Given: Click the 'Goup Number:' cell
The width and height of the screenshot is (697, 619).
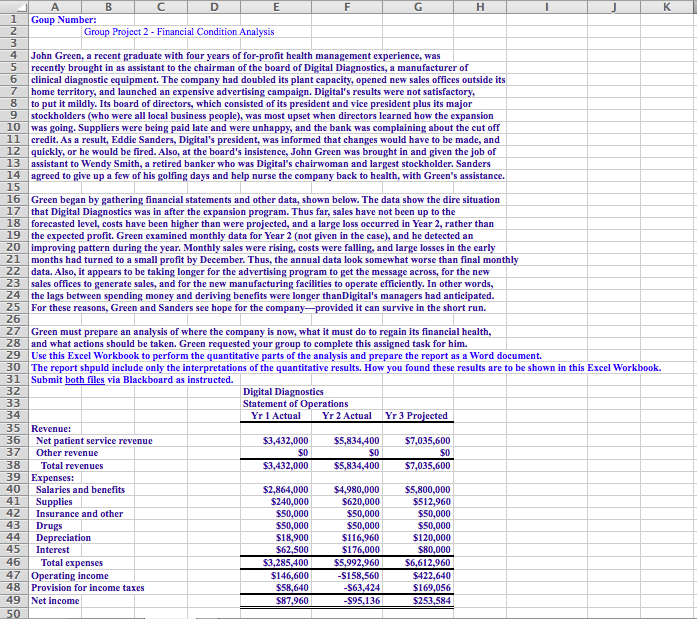Looking at the screenshot, I should pos(64,20).
